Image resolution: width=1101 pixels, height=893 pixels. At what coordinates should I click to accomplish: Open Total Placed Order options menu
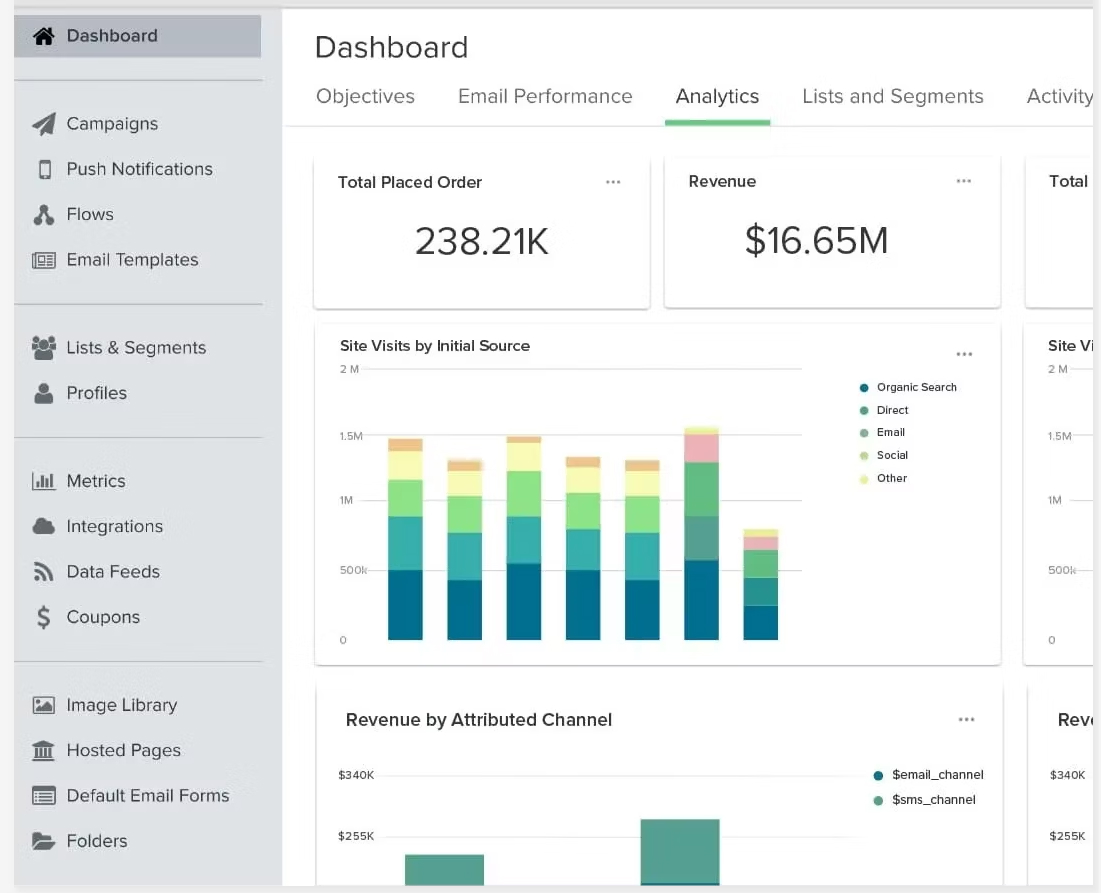point(613,182)
